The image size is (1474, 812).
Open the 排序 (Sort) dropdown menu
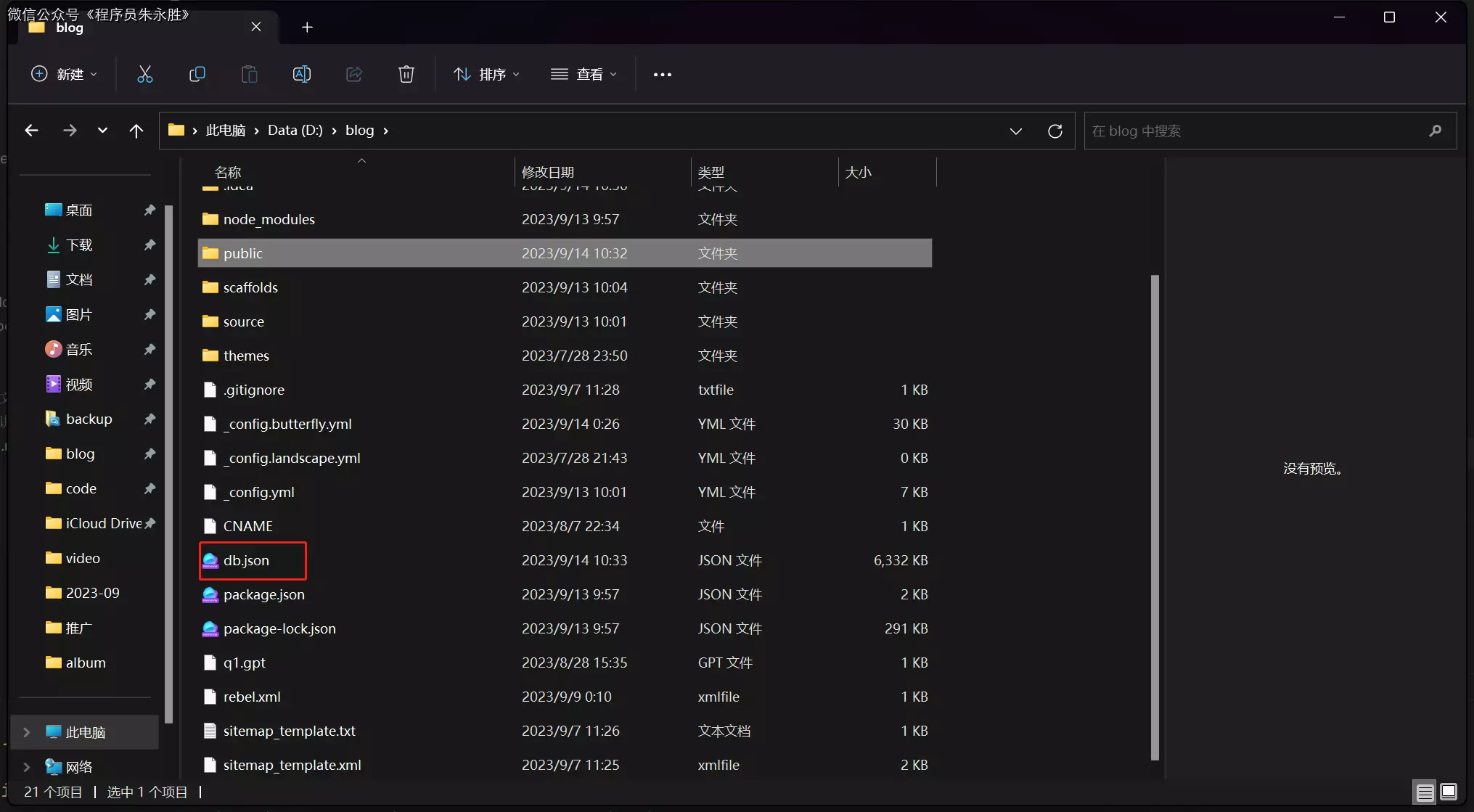pyautogui.click(x=486, y=74)
